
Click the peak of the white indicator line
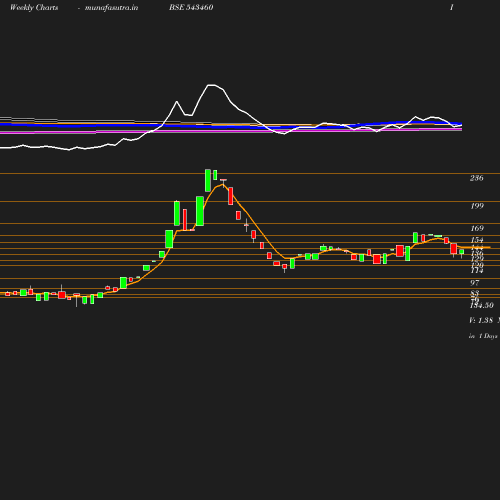211,85
